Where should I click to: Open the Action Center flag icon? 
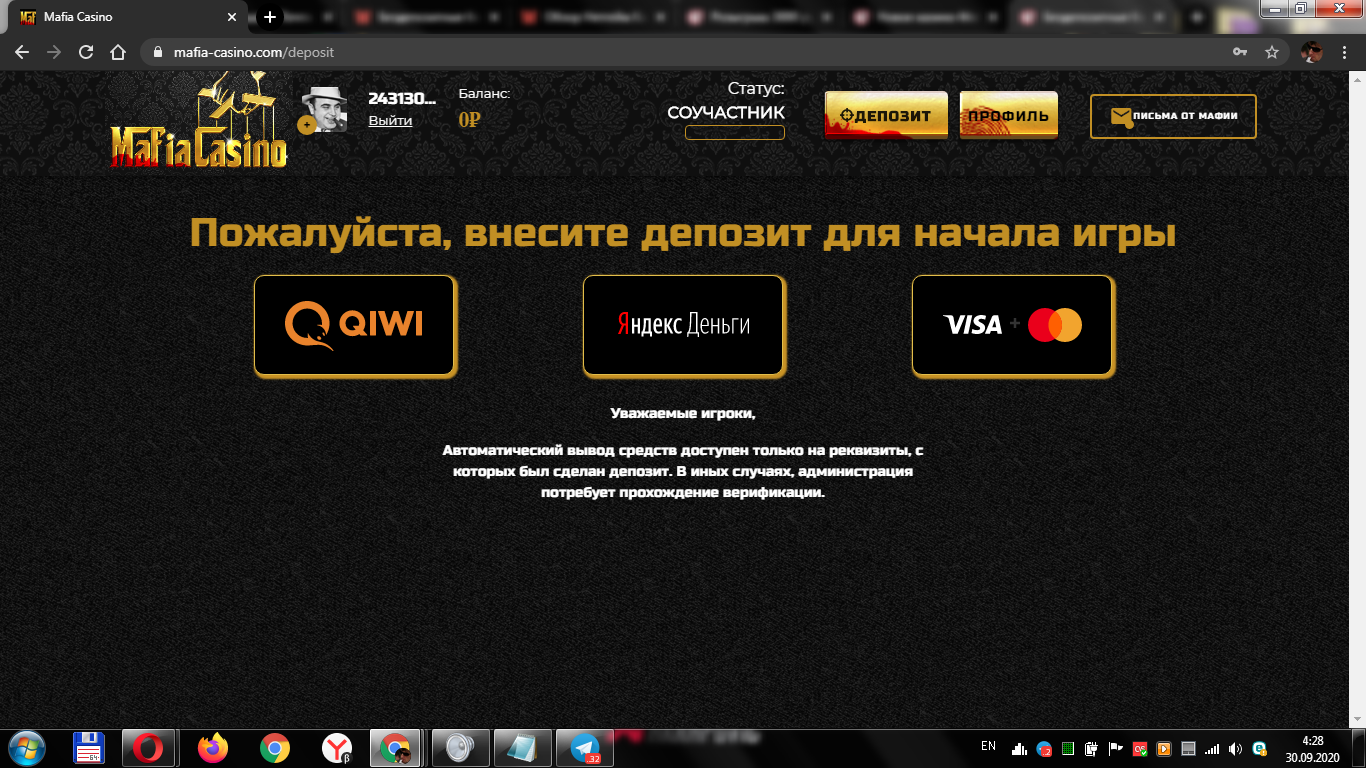click(x=1116, y=749)
